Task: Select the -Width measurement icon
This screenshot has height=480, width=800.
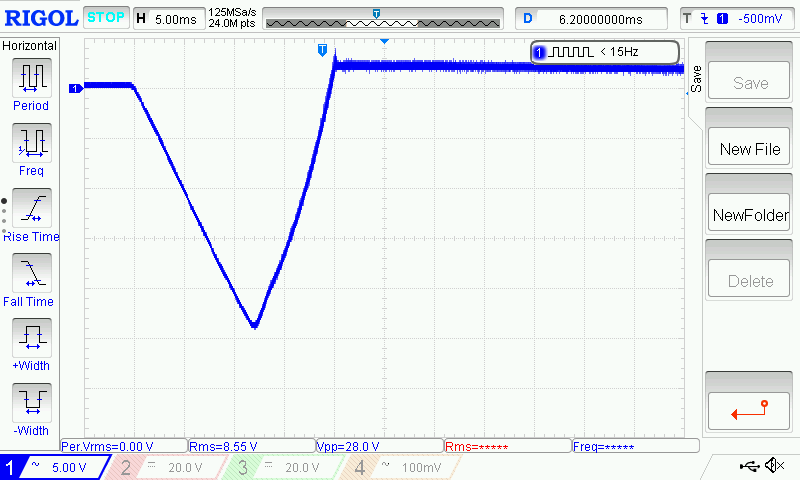Action: point(31,403)
